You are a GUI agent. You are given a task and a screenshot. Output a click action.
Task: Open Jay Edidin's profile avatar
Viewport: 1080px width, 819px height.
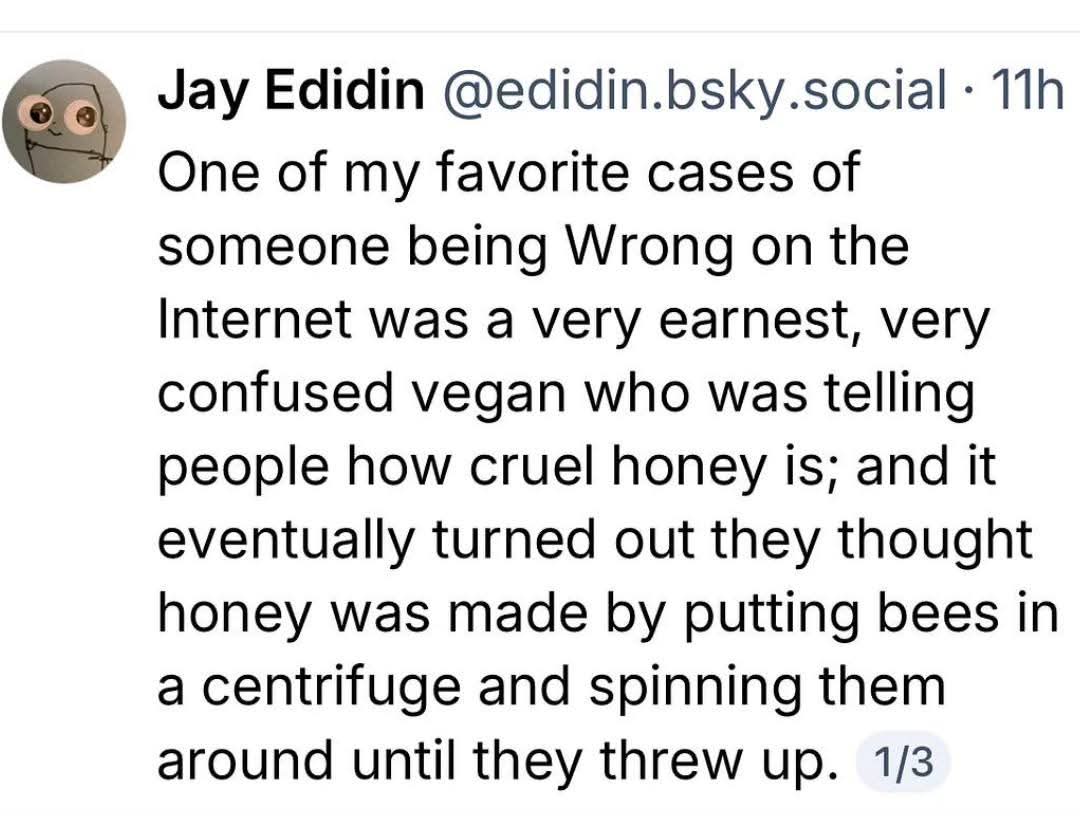(x=63, y=121)
